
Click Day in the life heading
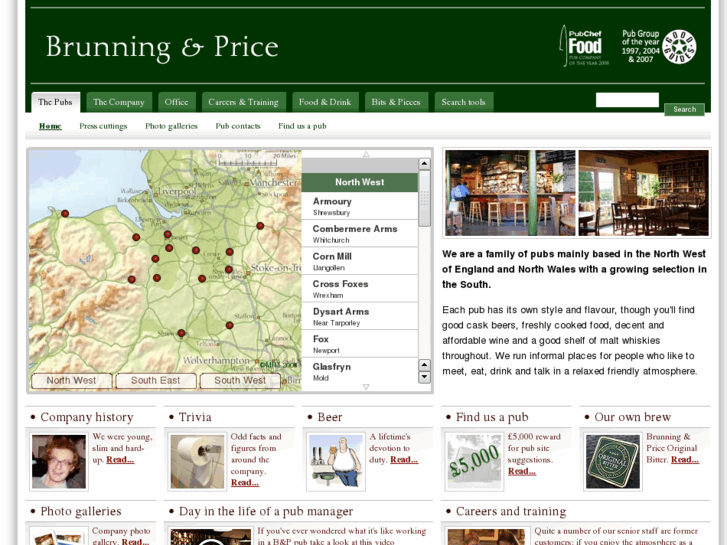click(266, 511)
